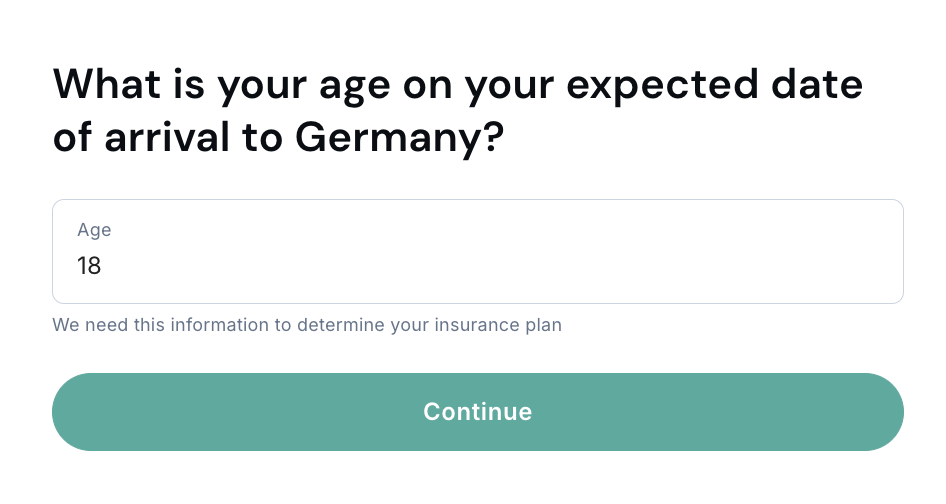Click the Continue button
This screenshot has height=504, width=946.
point(477,412)
